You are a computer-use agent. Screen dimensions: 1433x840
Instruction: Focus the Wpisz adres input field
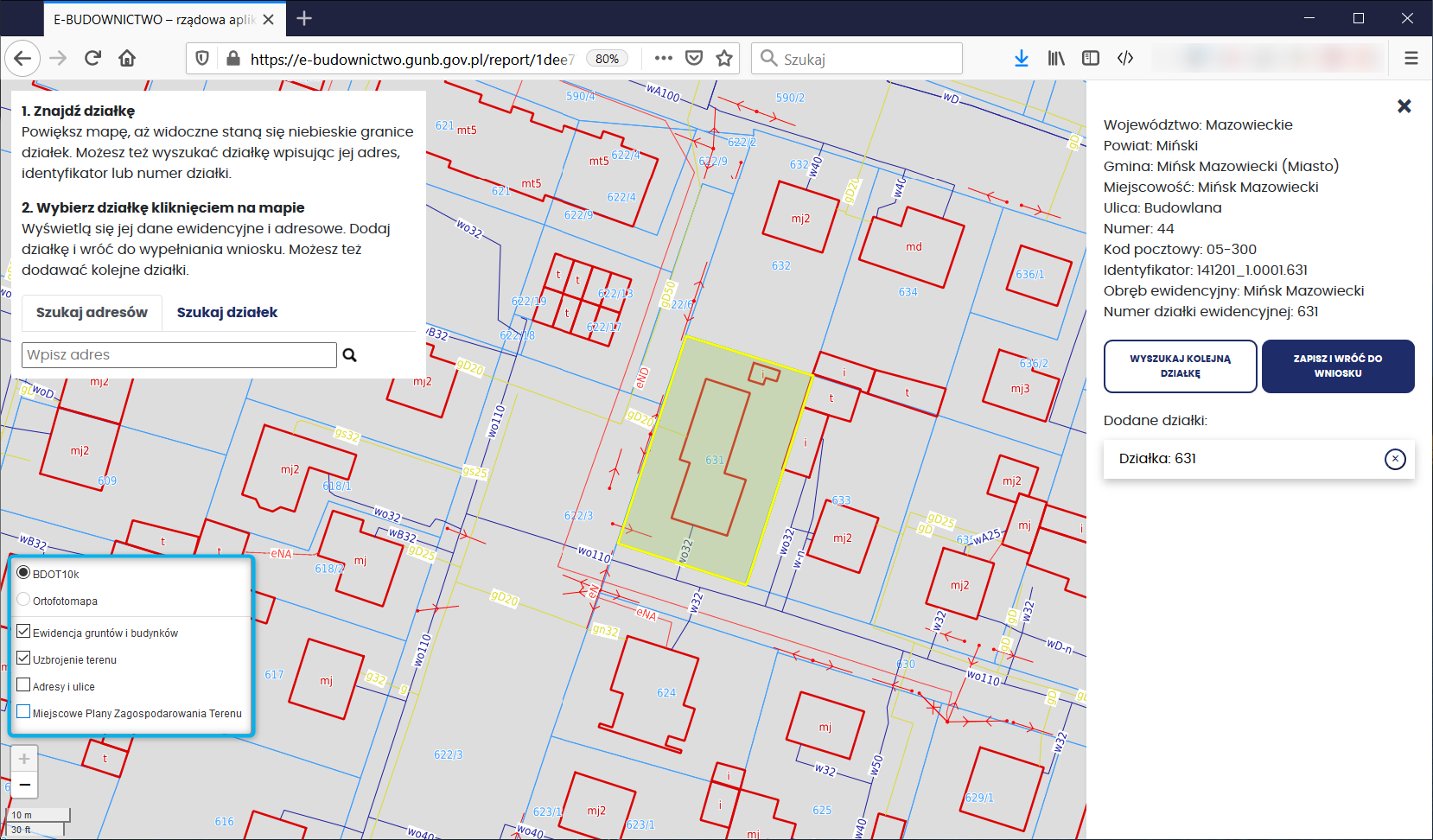coord(179,355)
